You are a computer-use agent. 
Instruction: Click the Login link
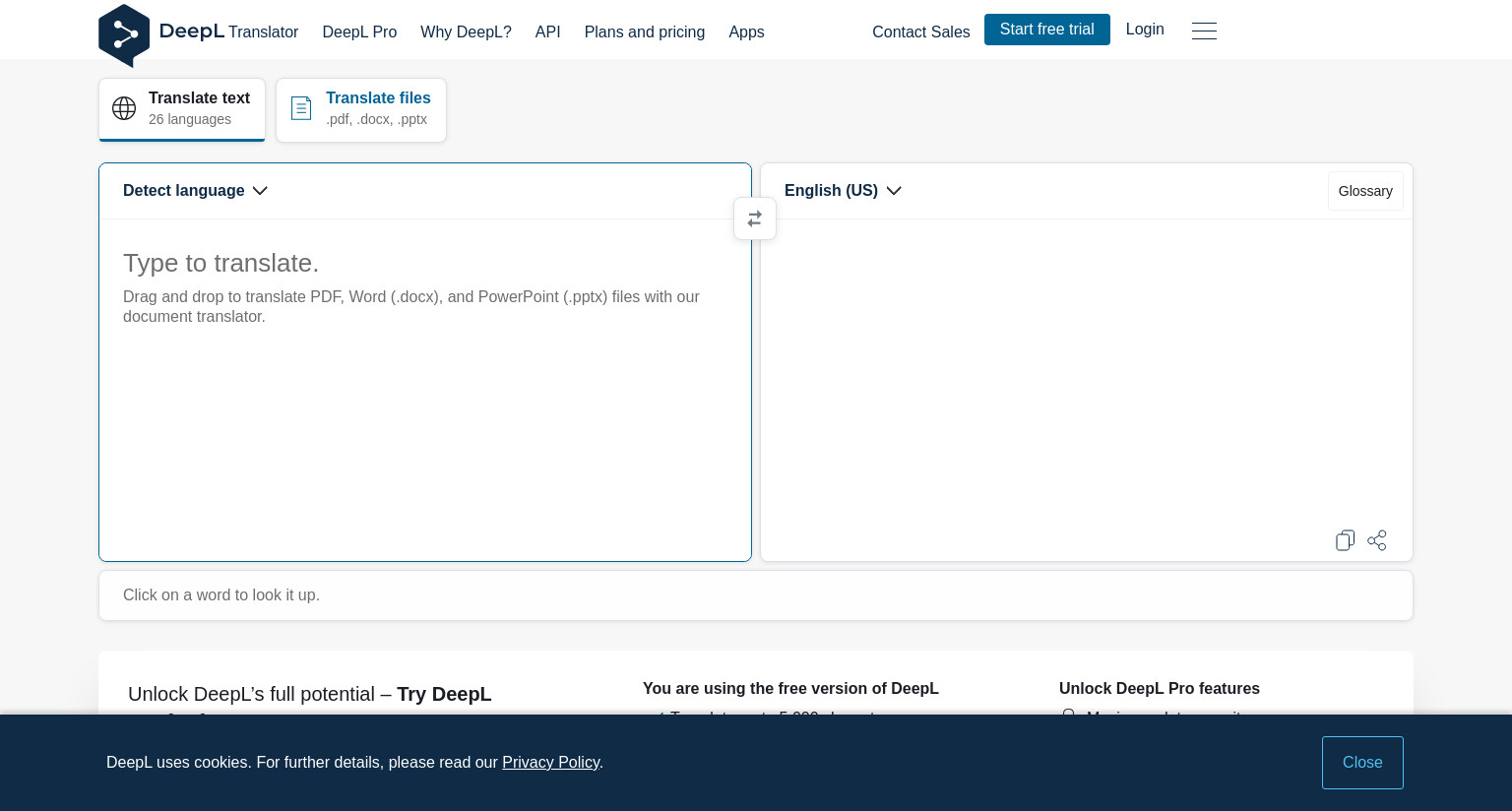click(x=1145, y=30)
